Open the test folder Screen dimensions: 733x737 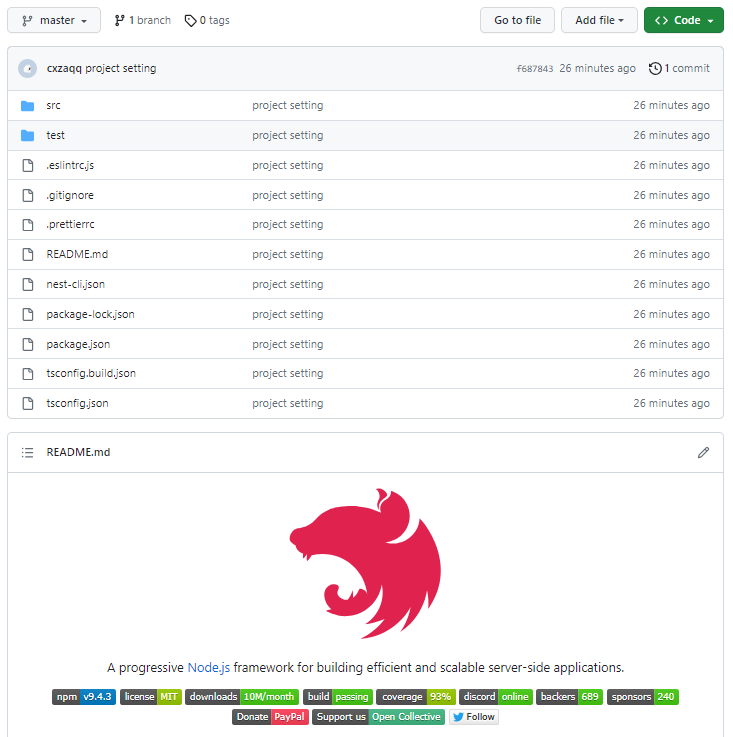coord(55,135)
